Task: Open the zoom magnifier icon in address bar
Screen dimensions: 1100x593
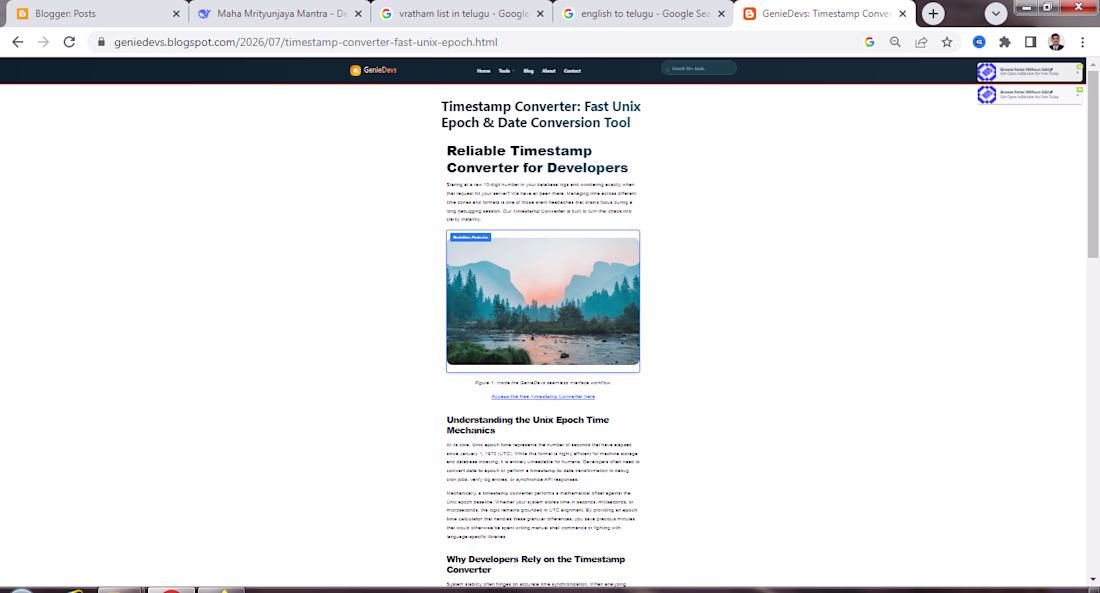Action: [x=895, y=42]
